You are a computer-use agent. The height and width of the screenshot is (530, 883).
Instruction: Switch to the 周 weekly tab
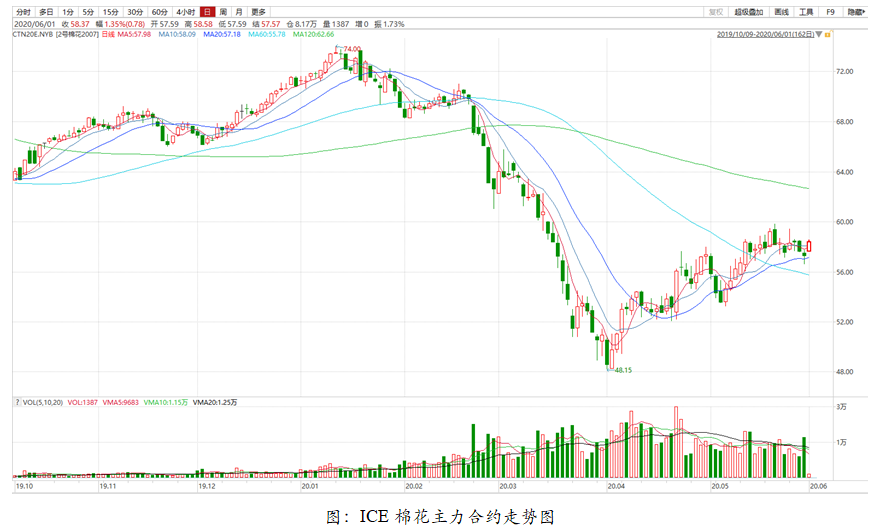[x=224, y=12]
